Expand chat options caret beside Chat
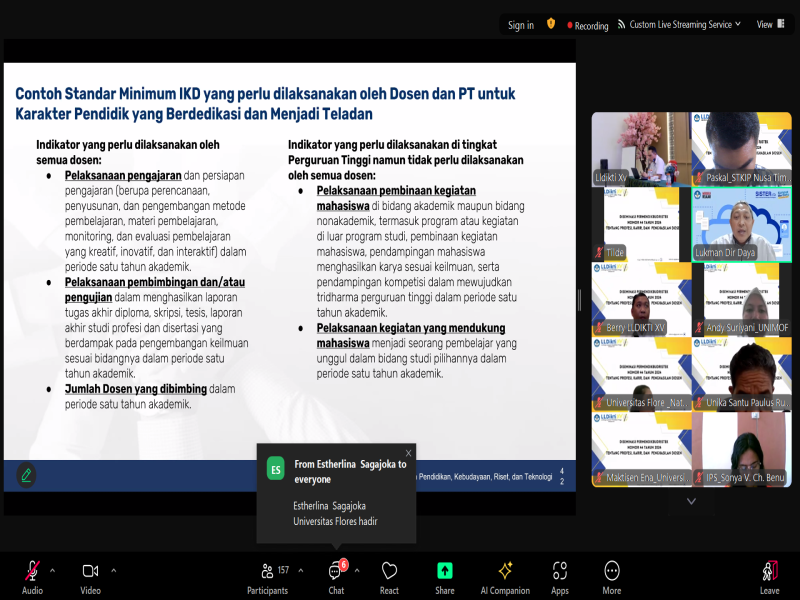800x600 pixels. [x=357, y=570]
